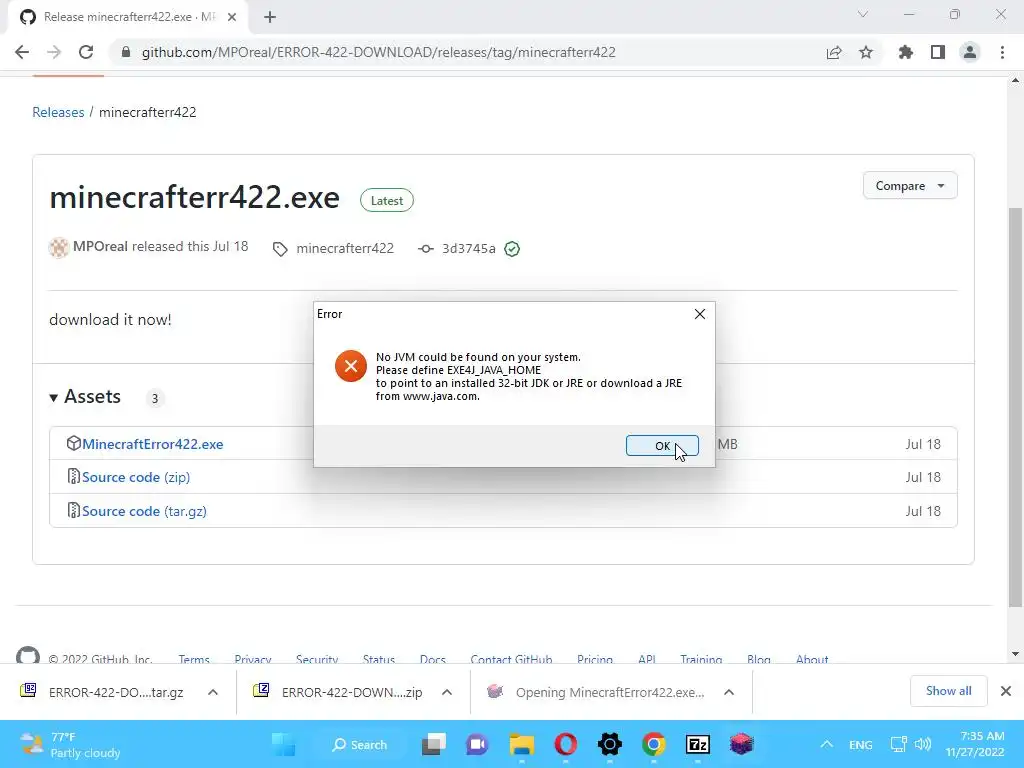The height and width of the screenshot is (768, 1024).
Task: Expand options for MinecraftError422.exe download
Action: point(729,692)
